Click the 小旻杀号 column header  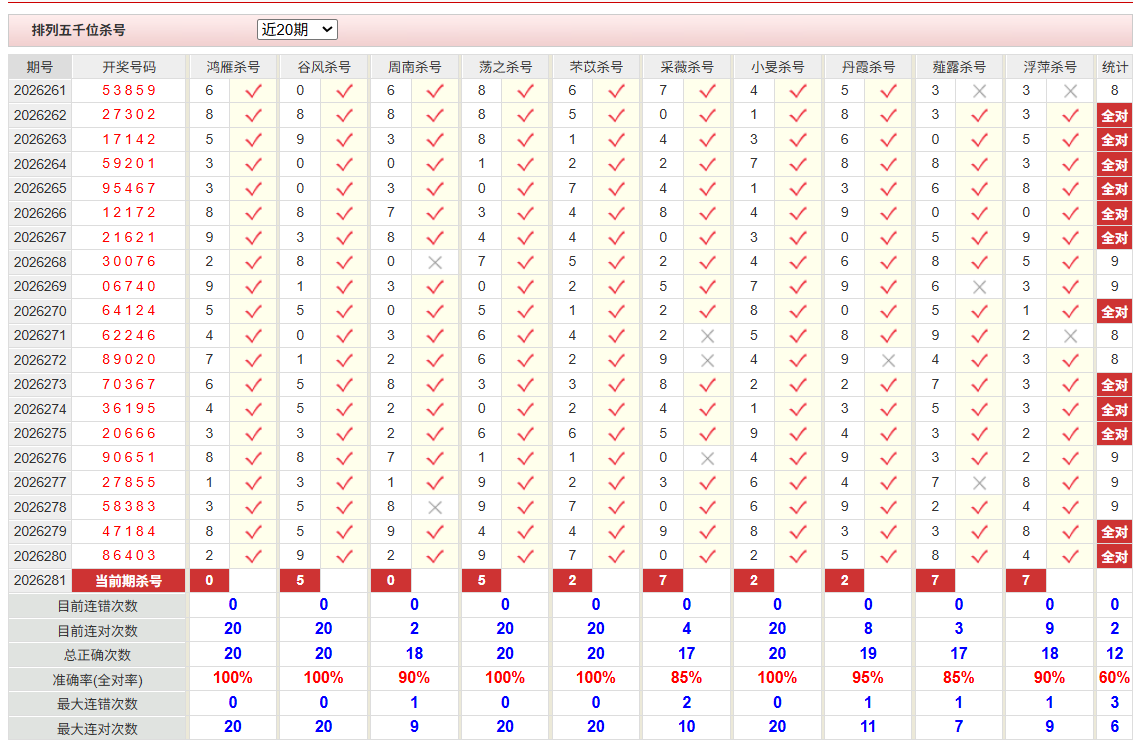[x=777, y=67]
